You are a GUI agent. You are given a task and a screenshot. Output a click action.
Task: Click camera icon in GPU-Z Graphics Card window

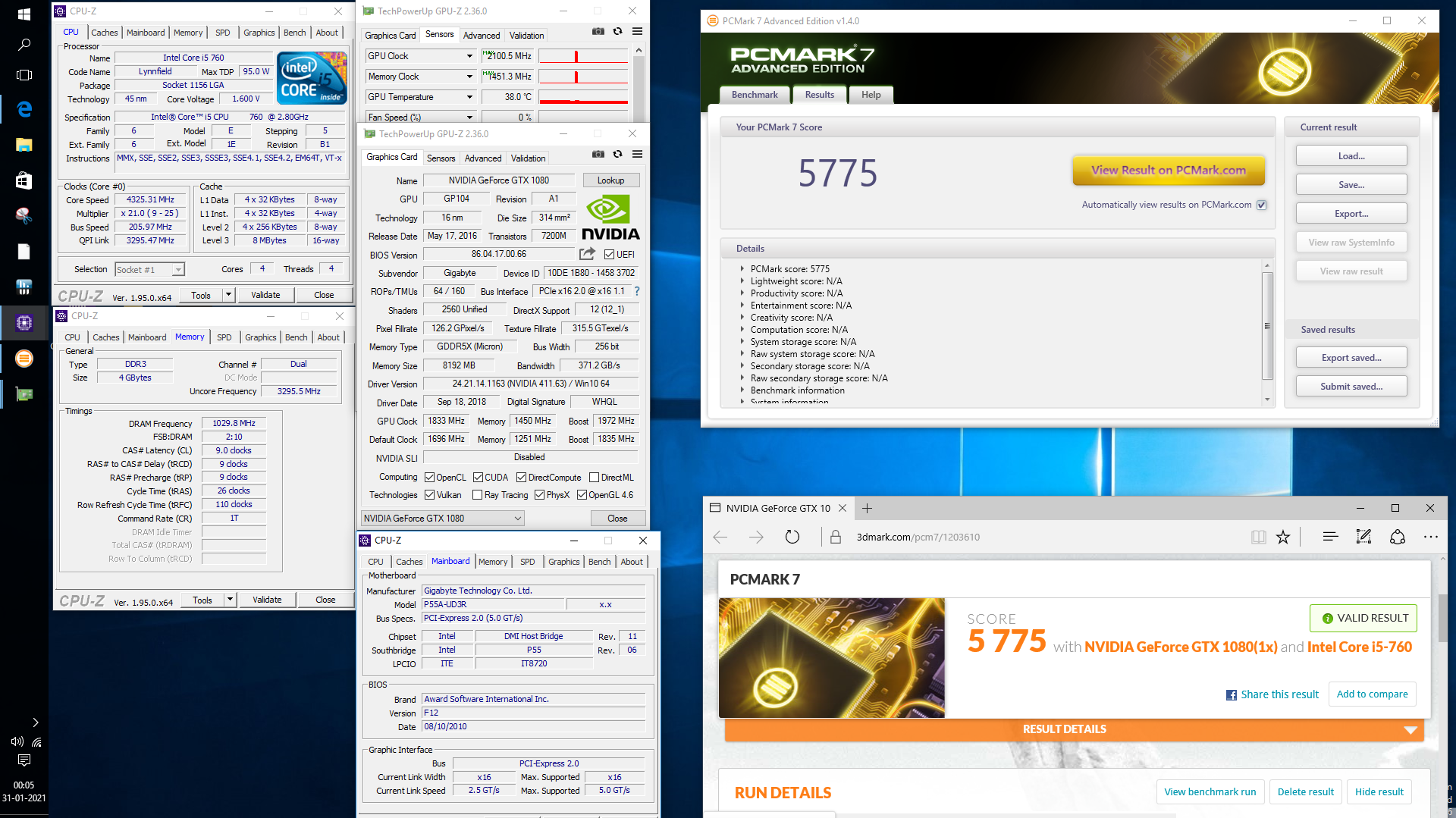[x=598, y=154]
